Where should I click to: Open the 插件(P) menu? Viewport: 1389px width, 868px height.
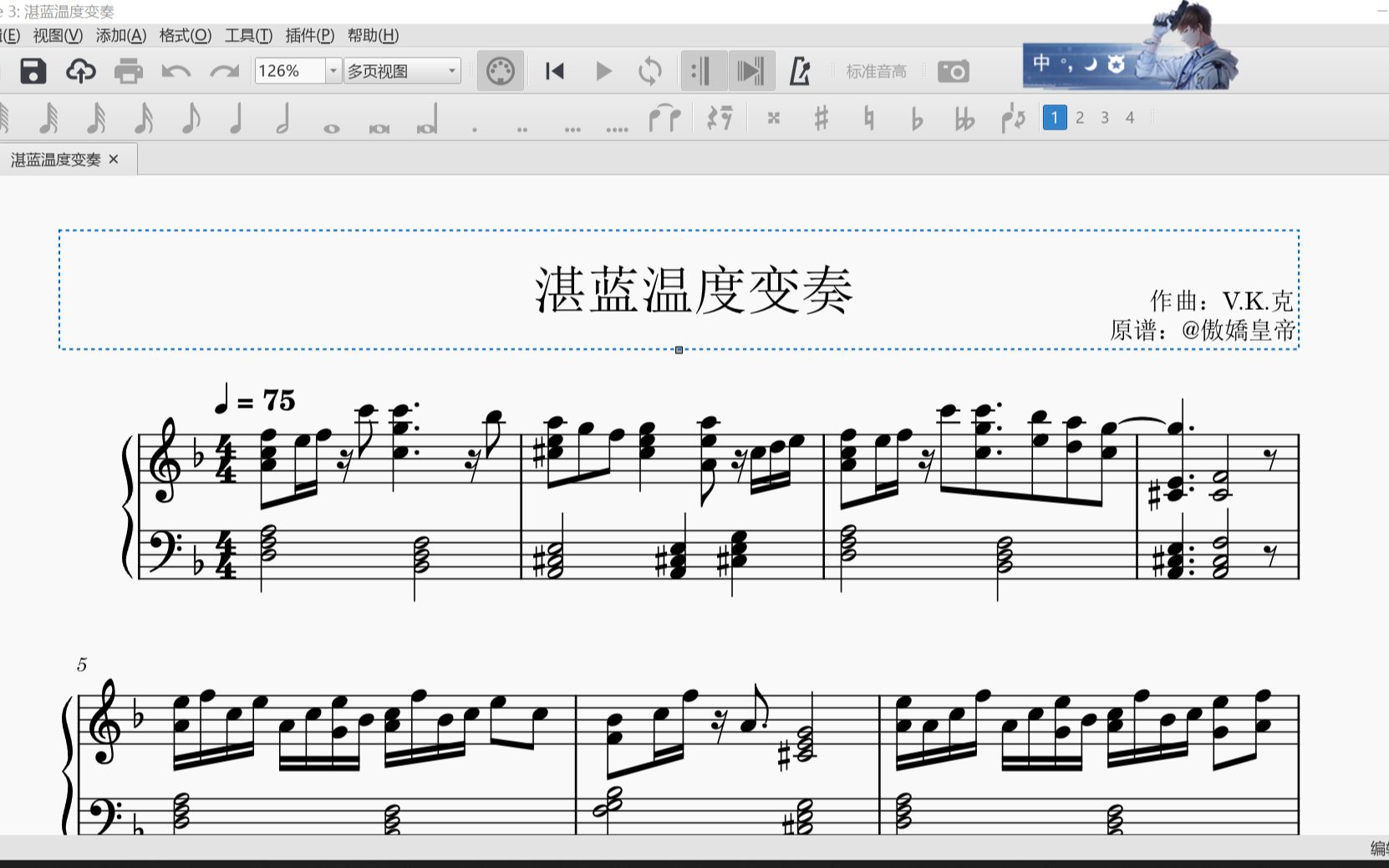pos(309,36)
